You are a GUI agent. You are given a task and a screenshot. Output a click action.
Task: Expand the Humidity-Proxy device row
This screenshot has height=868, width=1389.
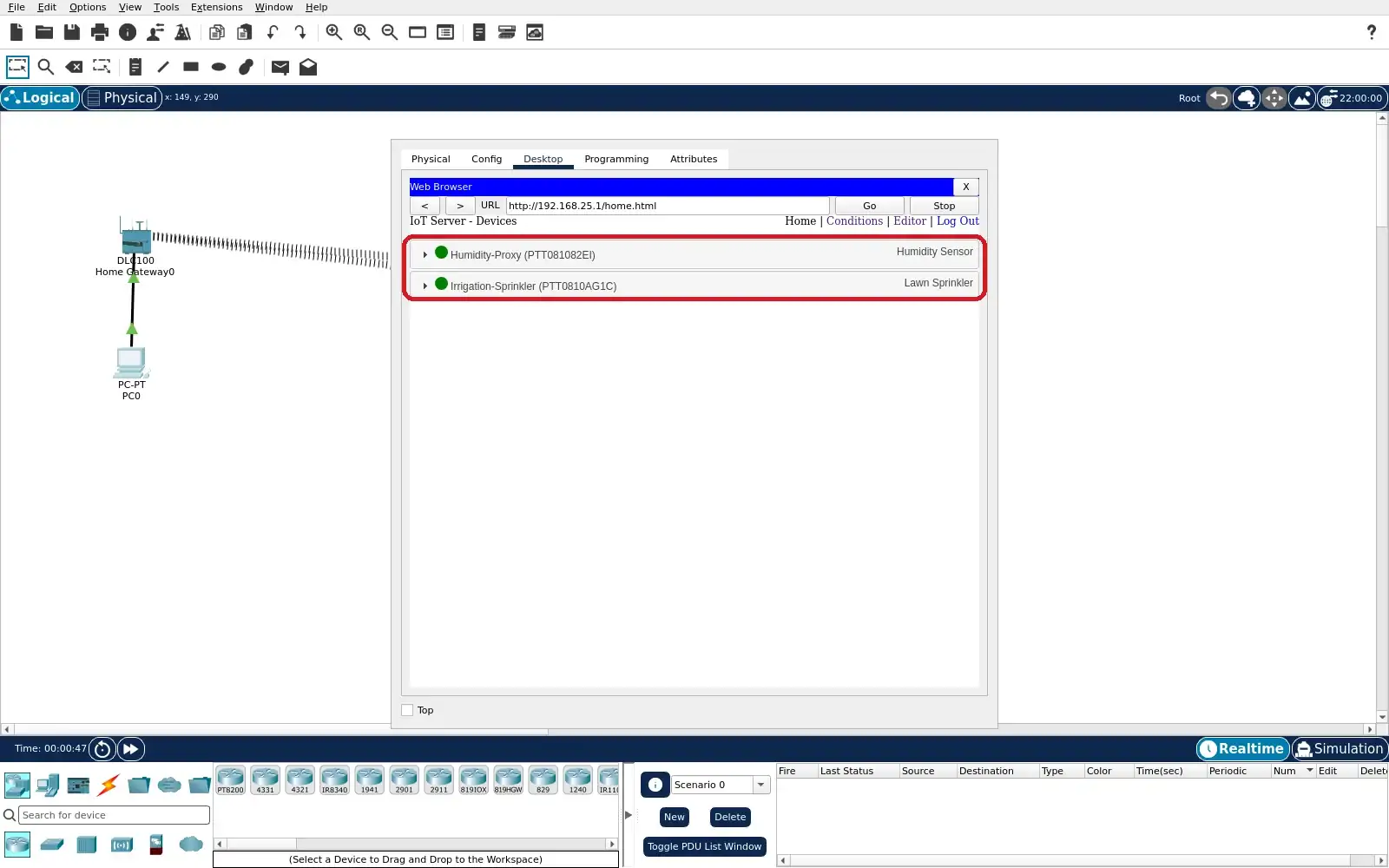[425, 255]
